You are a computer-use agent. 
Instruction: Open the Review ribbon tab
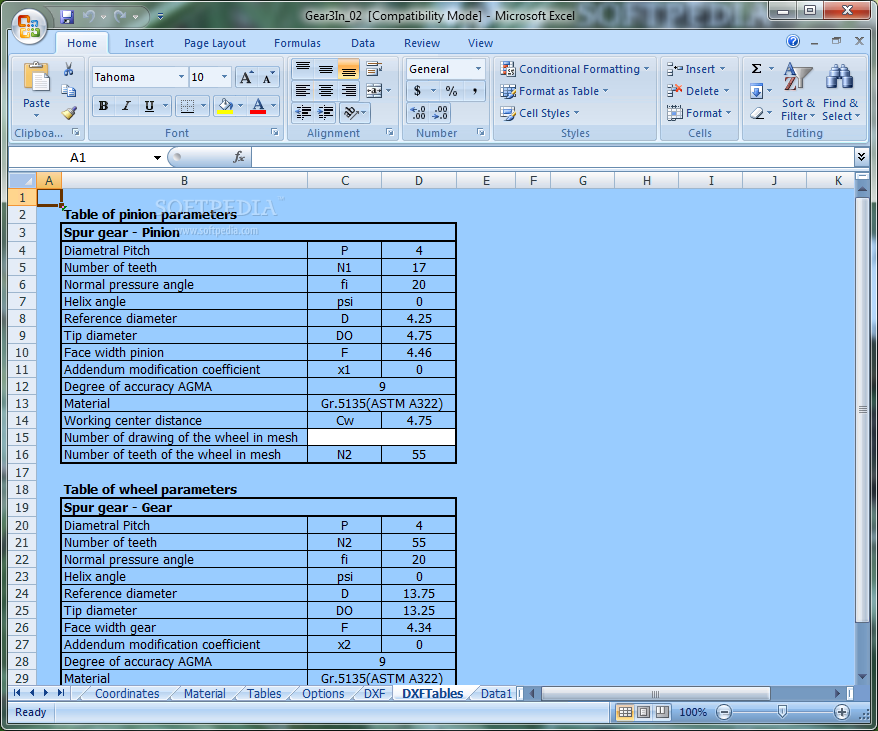[x=422, y=43]
